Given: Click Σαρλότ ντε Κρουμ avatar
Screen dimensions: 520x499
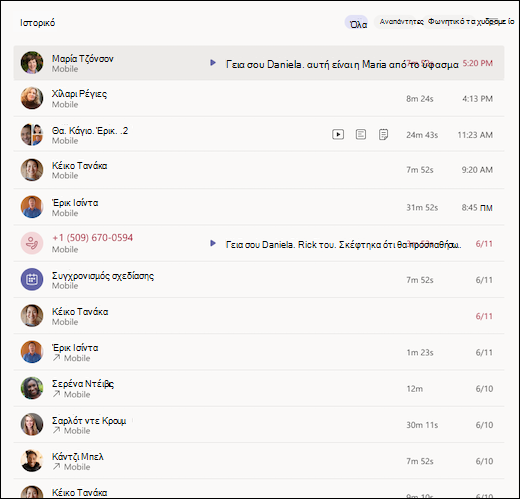Looking at the screenshot, I should pyautogui.click(x=32, y=424).
